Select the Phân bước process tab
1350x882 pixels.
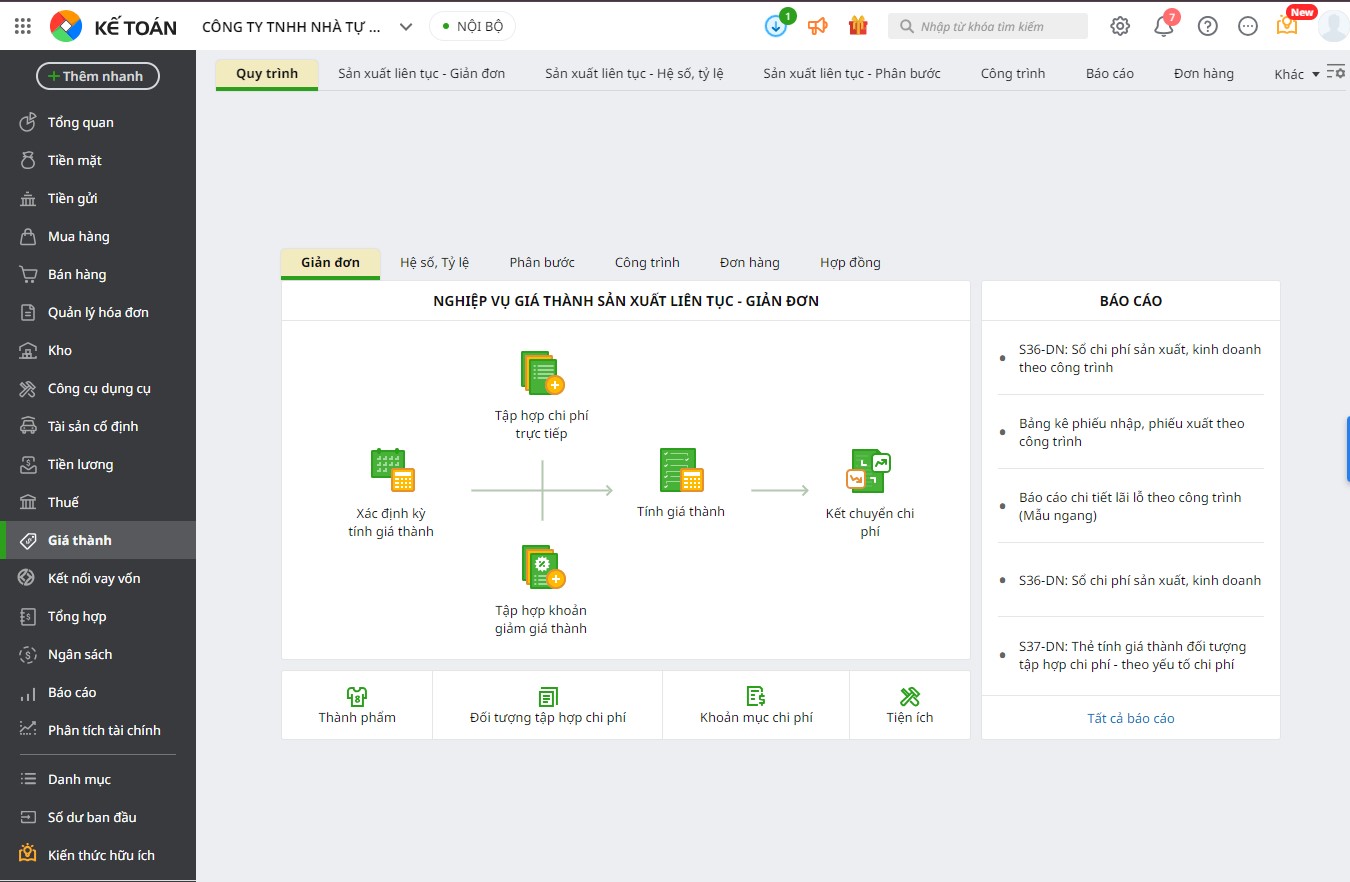click(542, 262)
